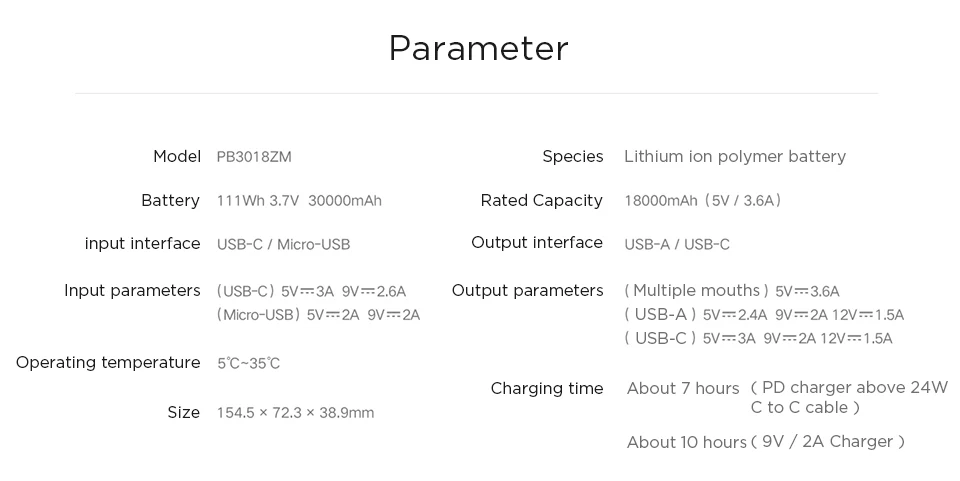This screenshot has height=481, width=960.
Task: Click the USB-A output parameters line
Action: 764,315
